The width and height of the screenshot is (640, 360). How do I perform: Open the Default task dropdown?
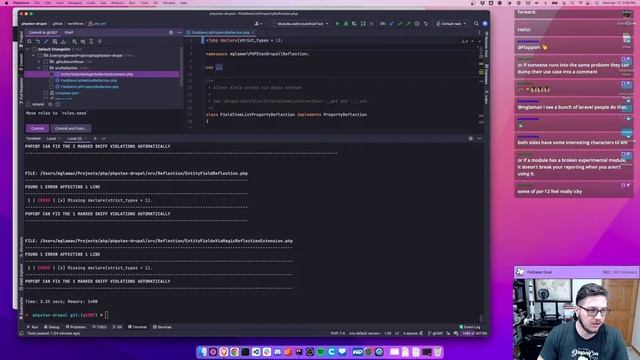451,24
